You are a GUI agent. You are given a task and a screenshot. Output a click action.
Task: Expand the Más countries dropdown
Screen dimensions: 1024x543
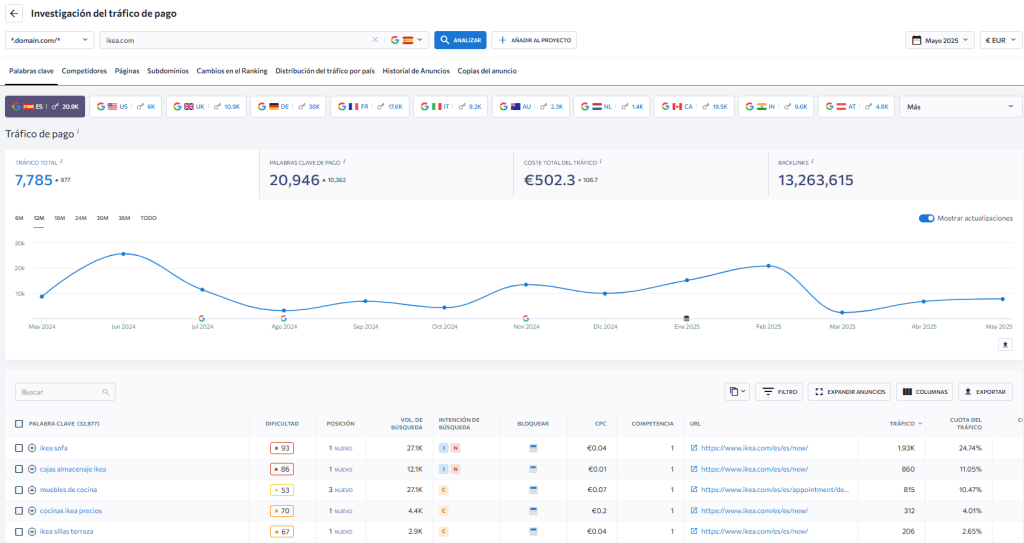point(960,107)
